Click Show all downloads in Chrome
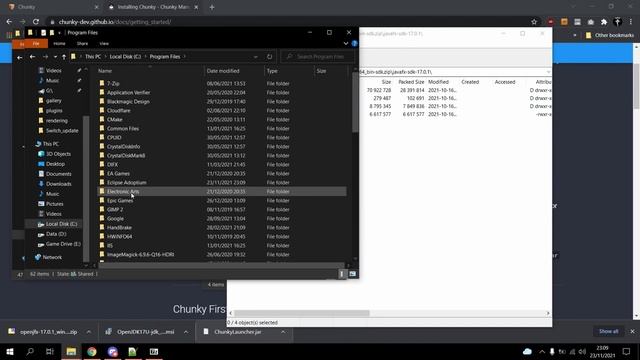Image resolution: width=640 pixels, height=360 pixels. (x=608, y=331)
